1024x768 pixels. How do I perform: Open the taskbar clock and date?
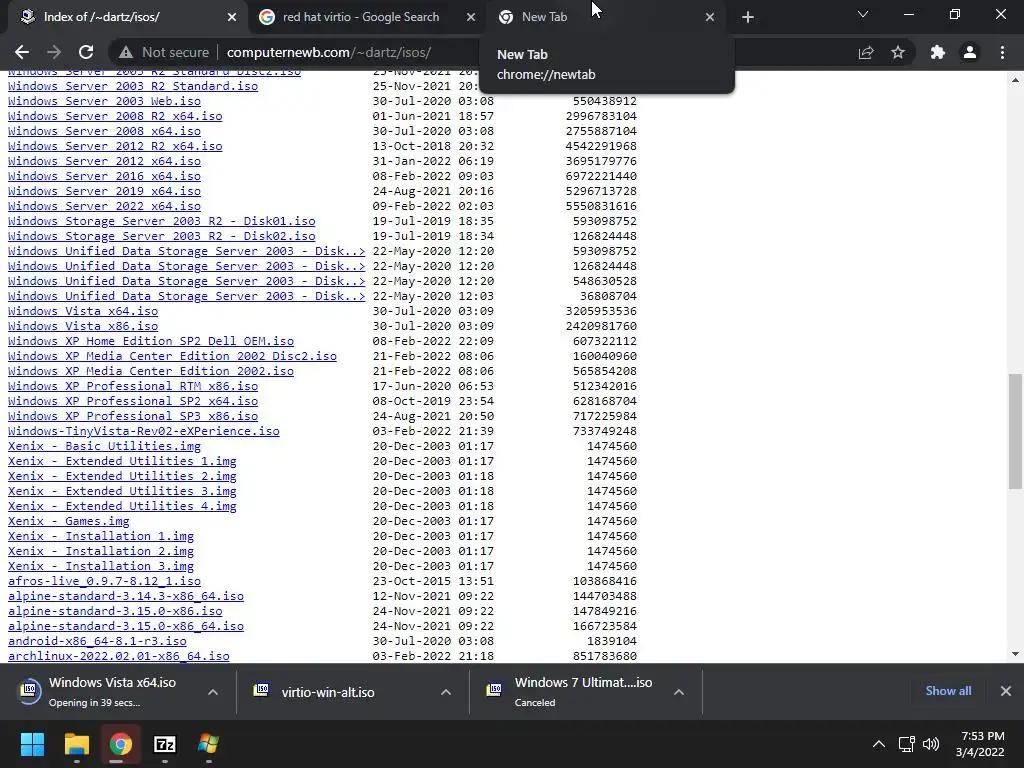(x=980, y=744)
